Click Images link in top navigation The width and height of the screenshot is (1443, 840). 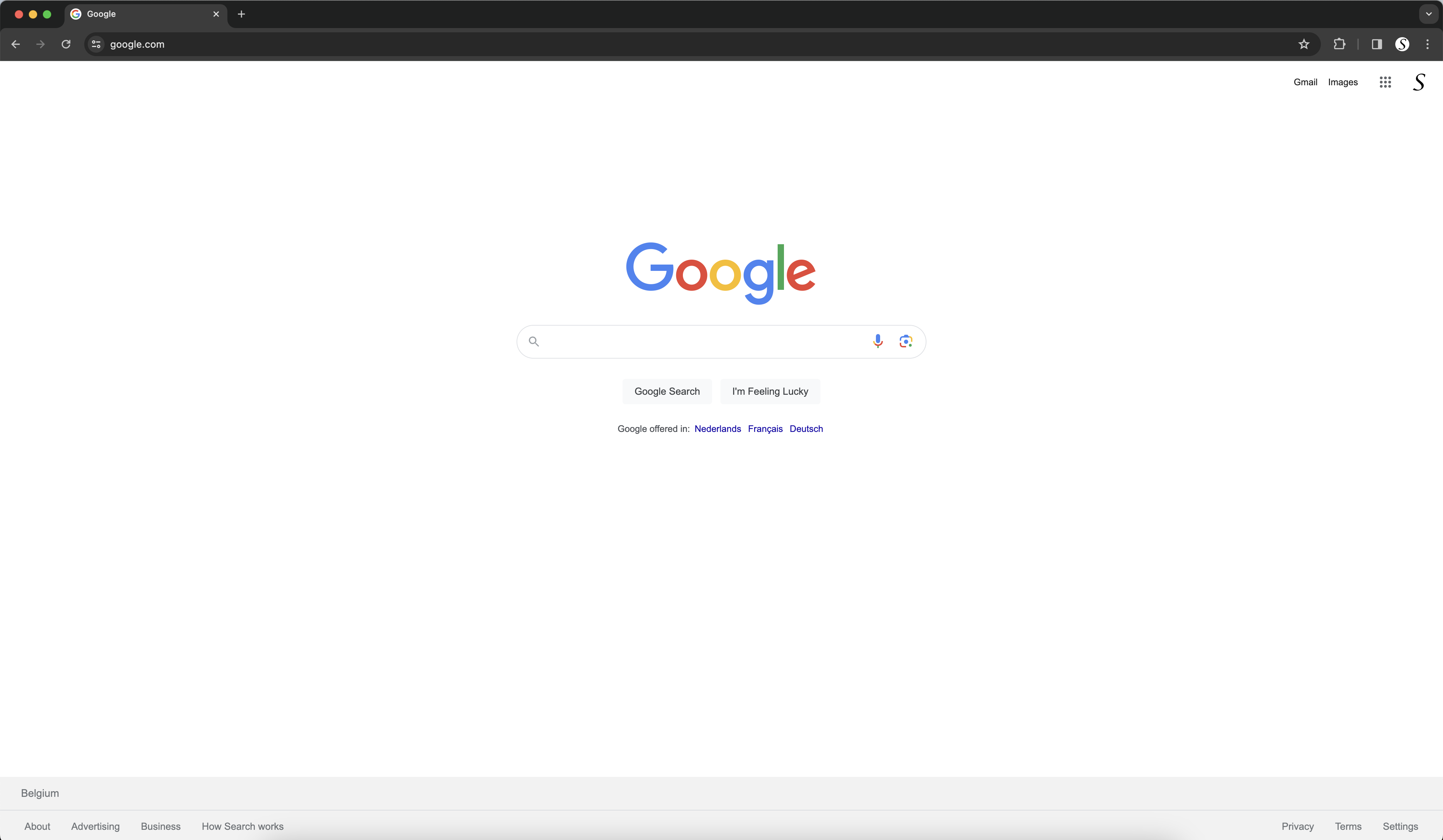[1343, 82]
